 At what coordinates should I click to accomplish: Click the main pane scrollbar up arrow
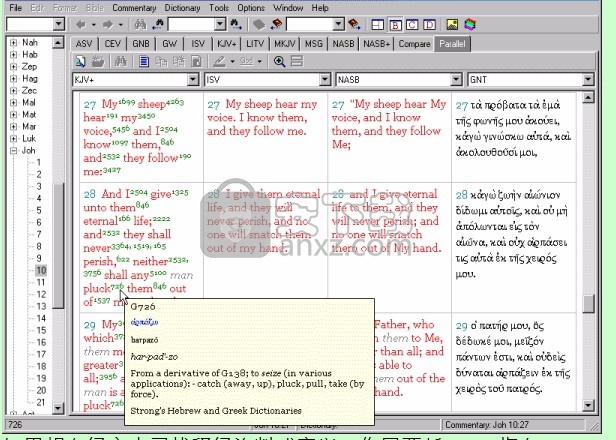click(588, 97)
